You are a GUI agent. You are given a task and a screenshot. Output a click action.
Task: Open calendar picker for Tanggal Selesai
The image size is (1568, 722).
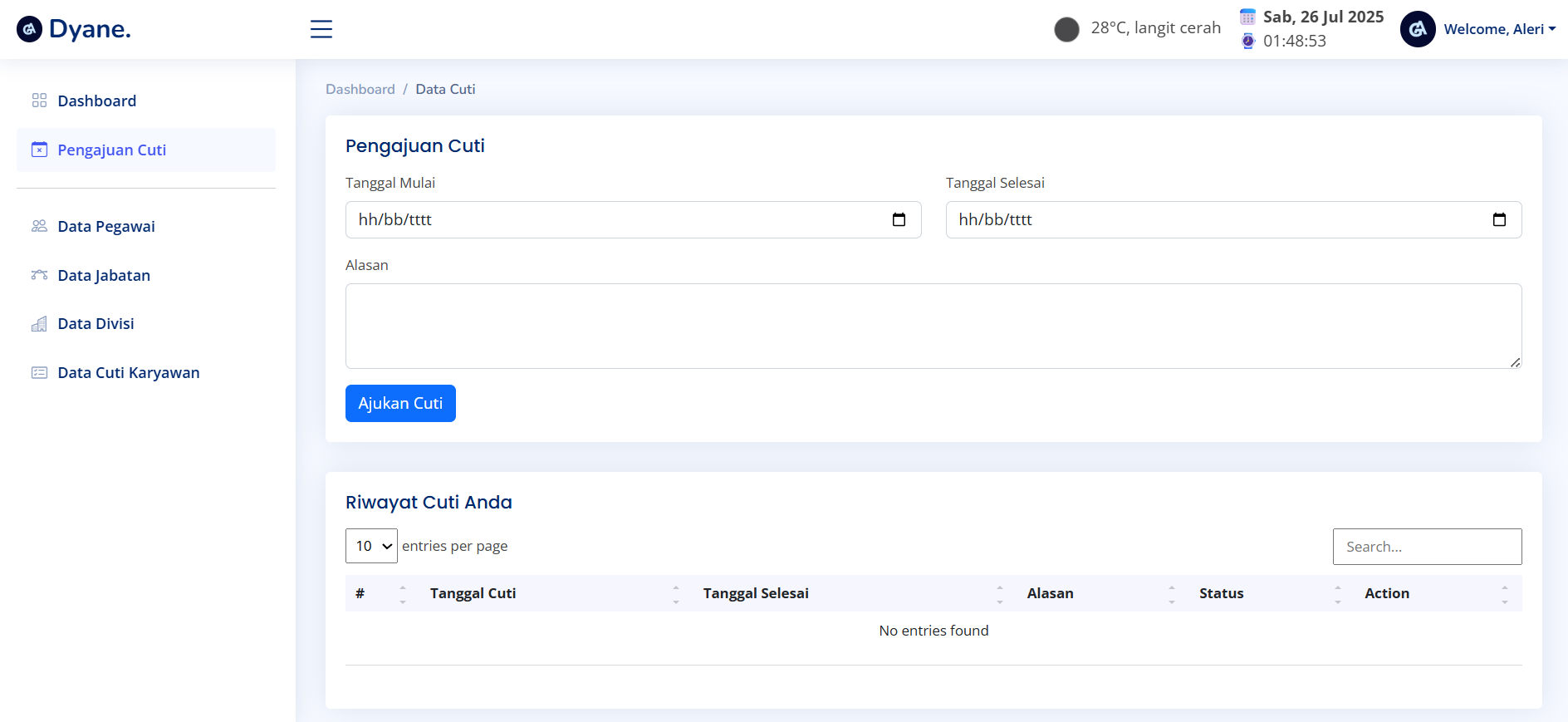point(1499,220)
